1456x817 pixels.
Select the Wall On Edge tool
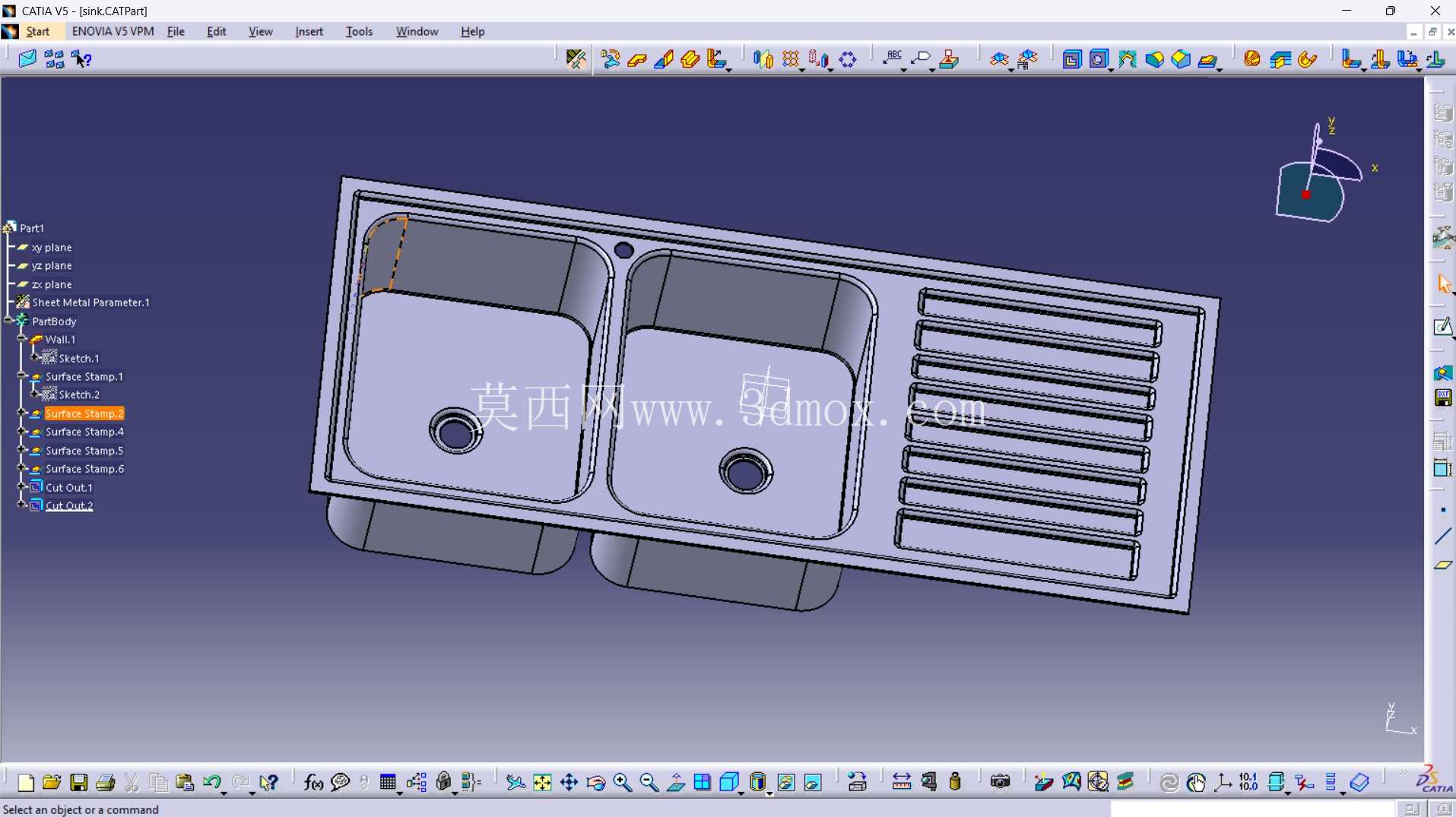[664, 59]
